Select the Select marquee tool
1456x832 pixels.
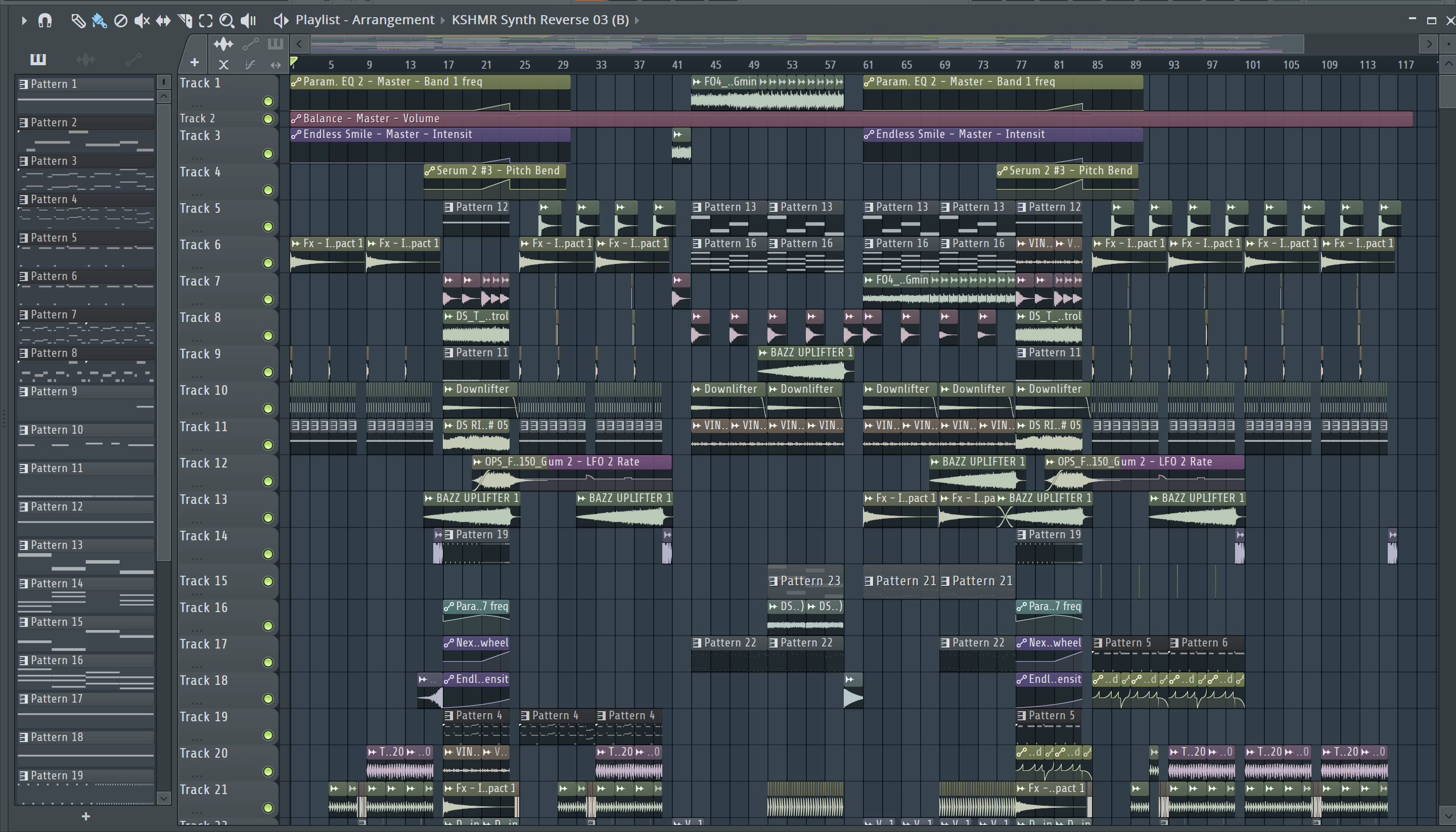click(x=206, y=21)
